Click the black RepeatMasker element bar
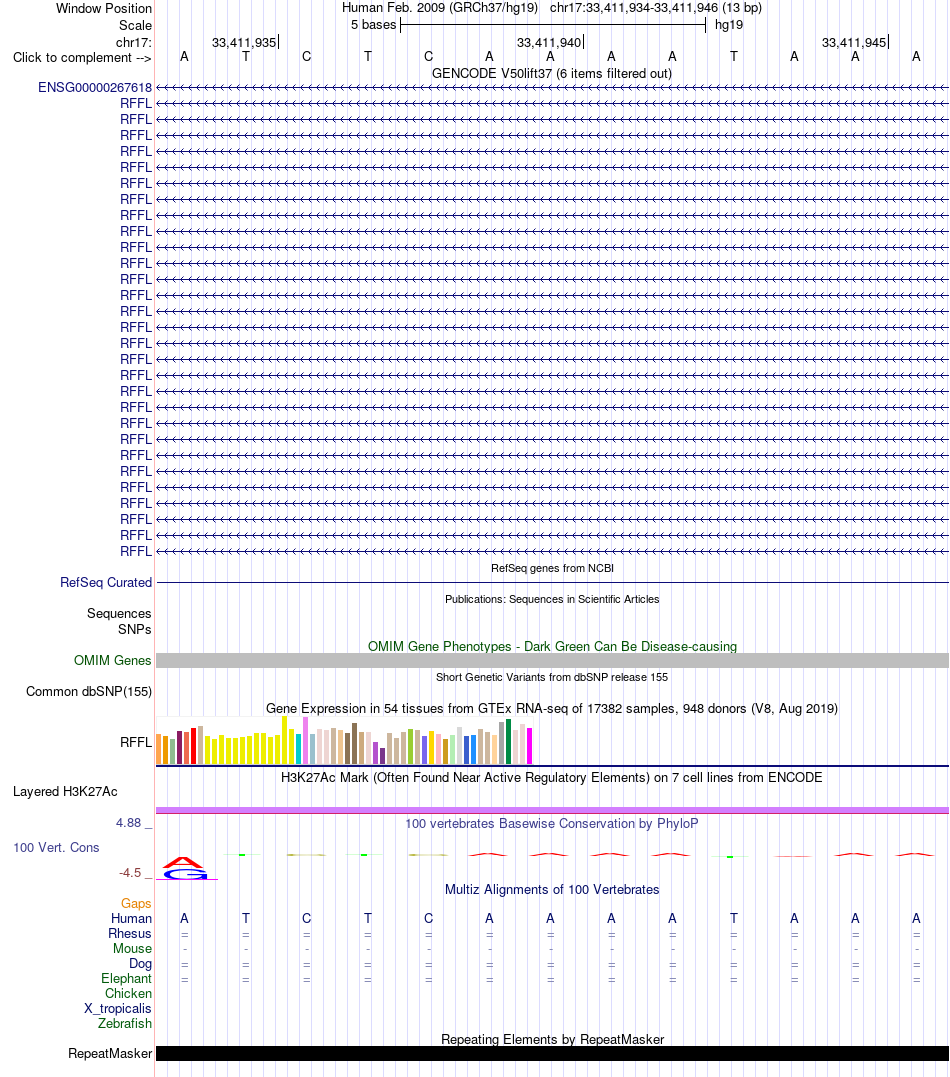The image size is (950, 1077). coord(552,1054)
